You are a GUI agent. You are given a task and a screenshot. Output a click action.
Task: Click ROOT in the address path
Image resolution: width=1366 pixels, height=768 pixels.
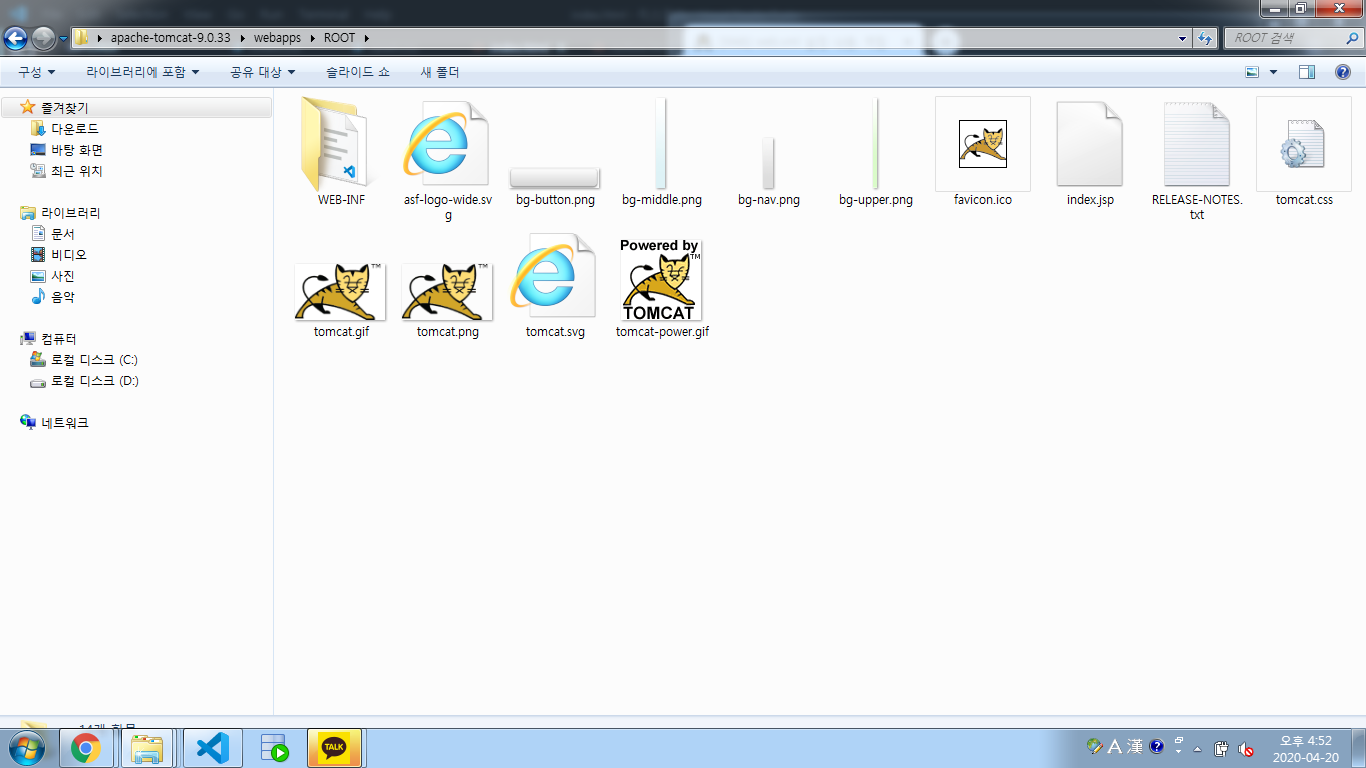pyautogui.click(x=340, y=38)
